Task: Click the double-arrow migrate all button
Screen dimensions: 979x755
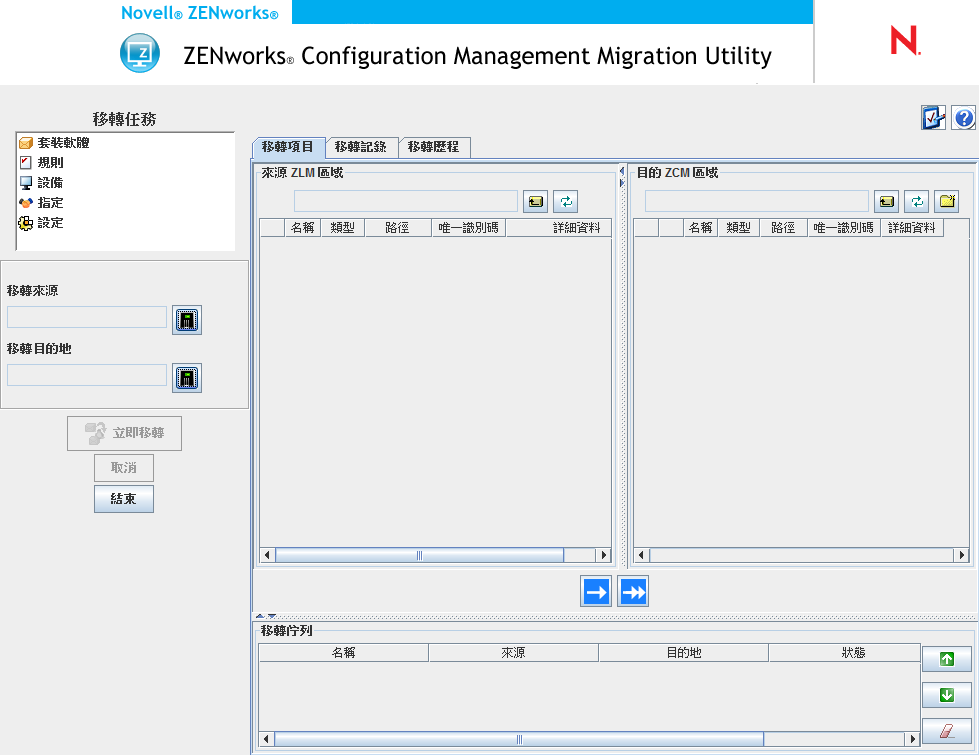Action: click(x=633, y=591)
